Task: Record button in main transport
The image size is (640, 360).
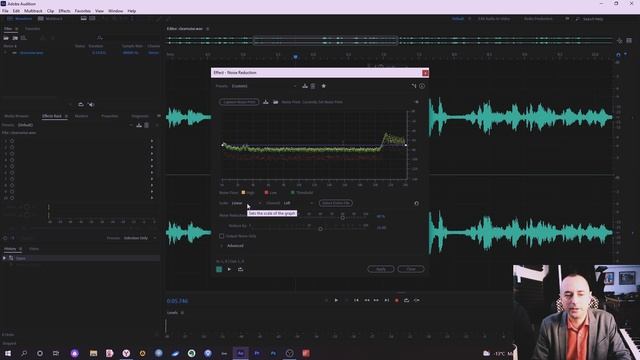Action: pyautogui.click(x=396, y=300)
